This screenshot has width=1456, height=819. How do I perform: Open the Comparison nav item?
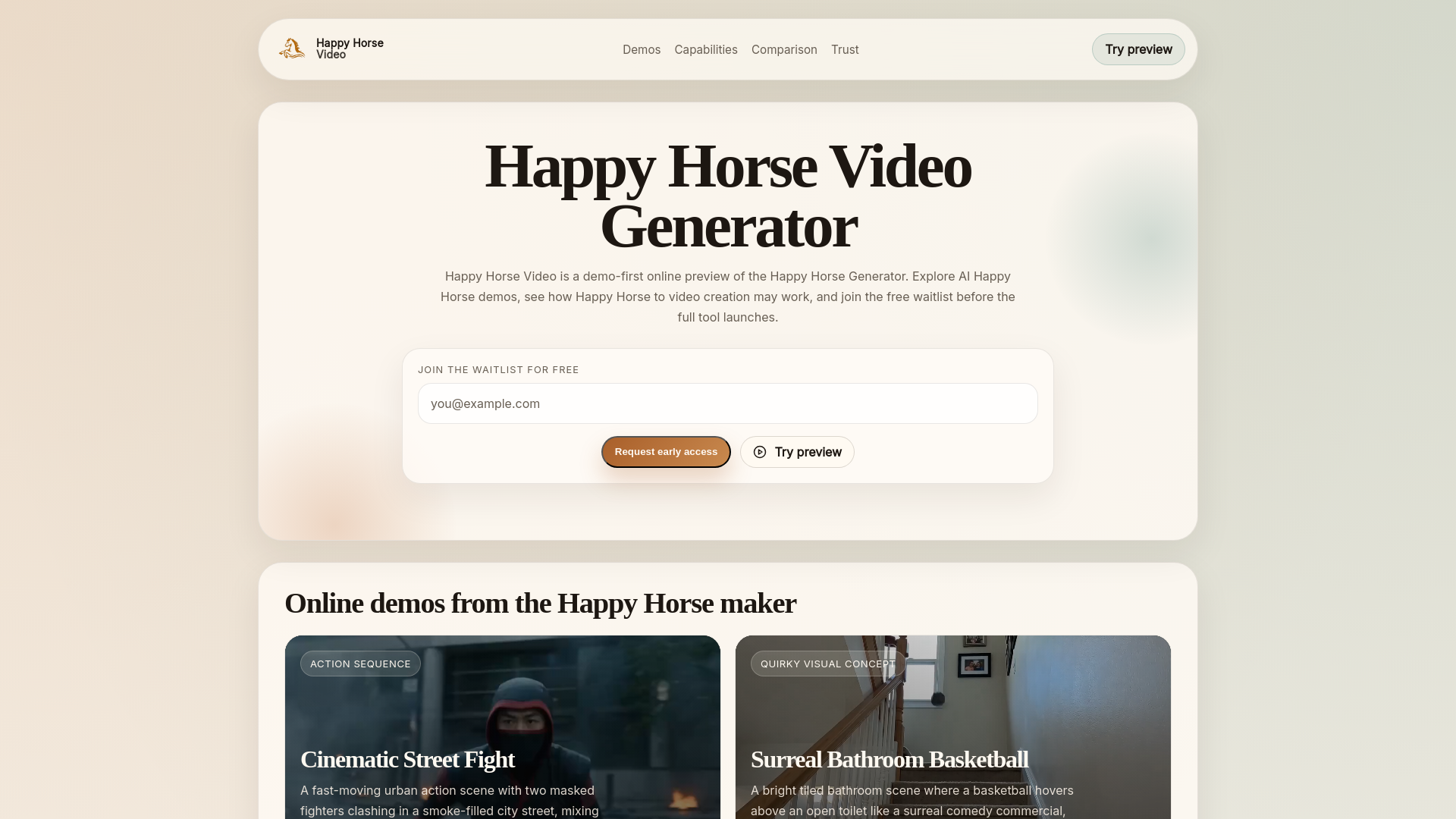coord(784,49)
